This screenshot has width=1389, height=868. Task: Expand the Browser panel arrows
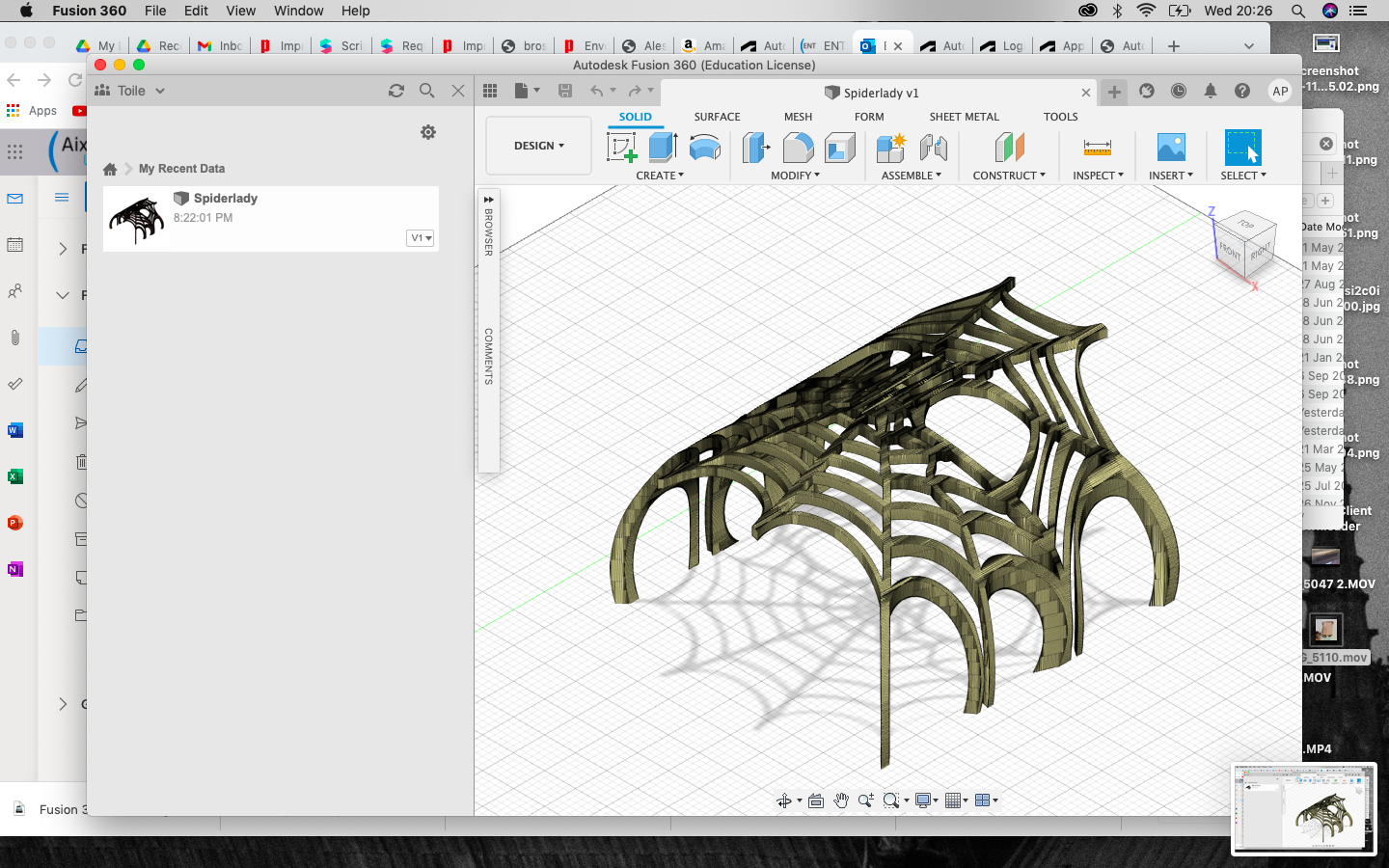[489, 199]
